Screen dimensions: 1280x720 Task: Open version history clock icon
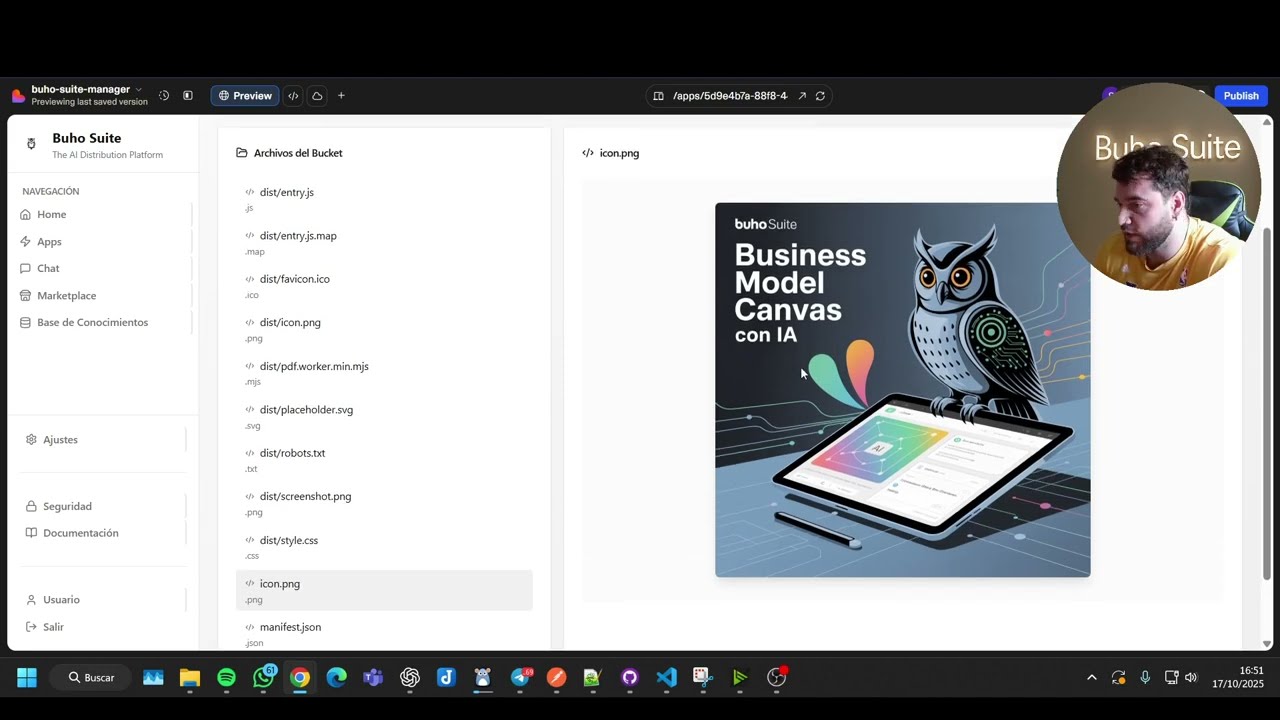click(164, 96)
